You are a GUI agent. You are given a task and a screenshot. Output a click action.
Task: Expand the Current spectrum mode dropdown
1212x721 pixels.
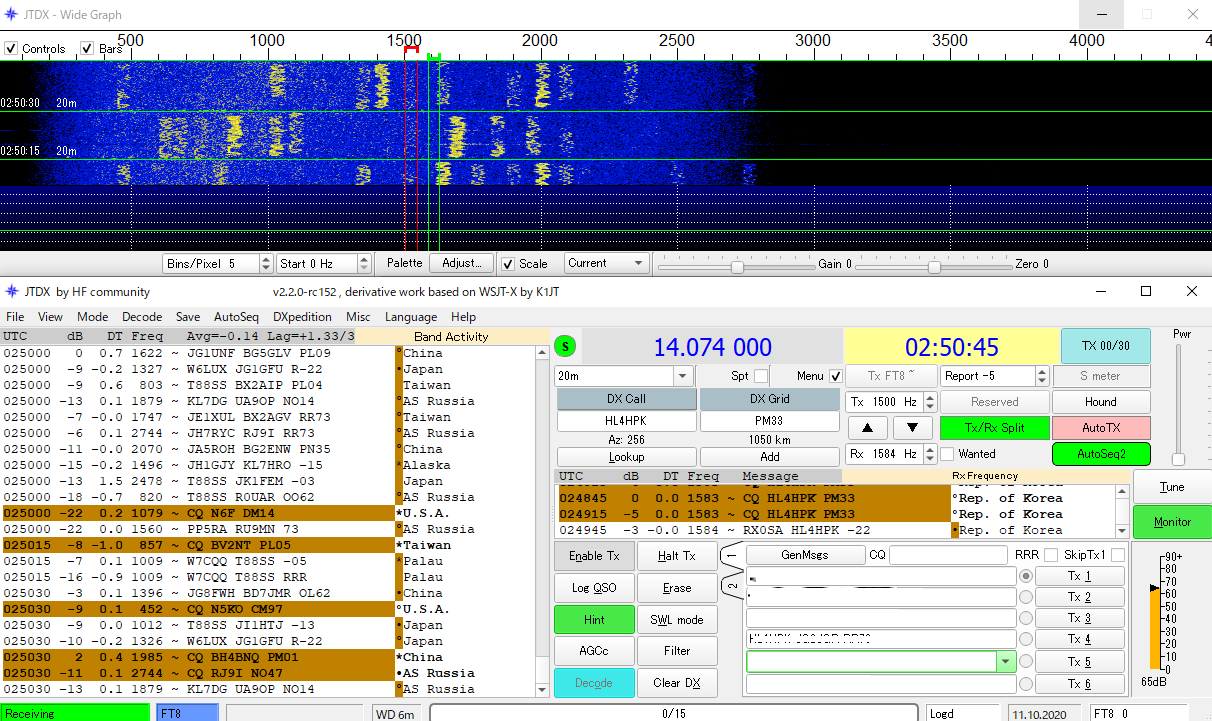pos(636,263)
